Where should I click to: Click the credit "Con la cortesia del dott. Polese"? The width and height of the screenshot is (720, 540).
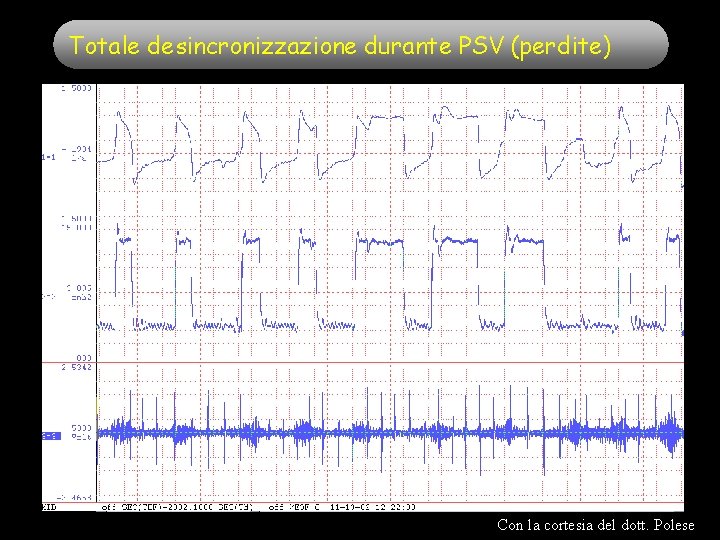click(596, 524)
